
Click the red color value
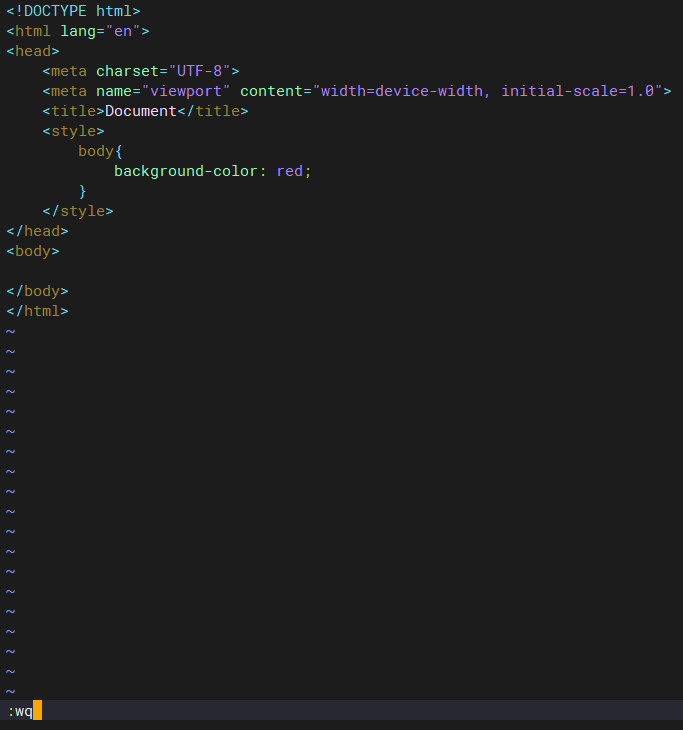pos(289,171)
